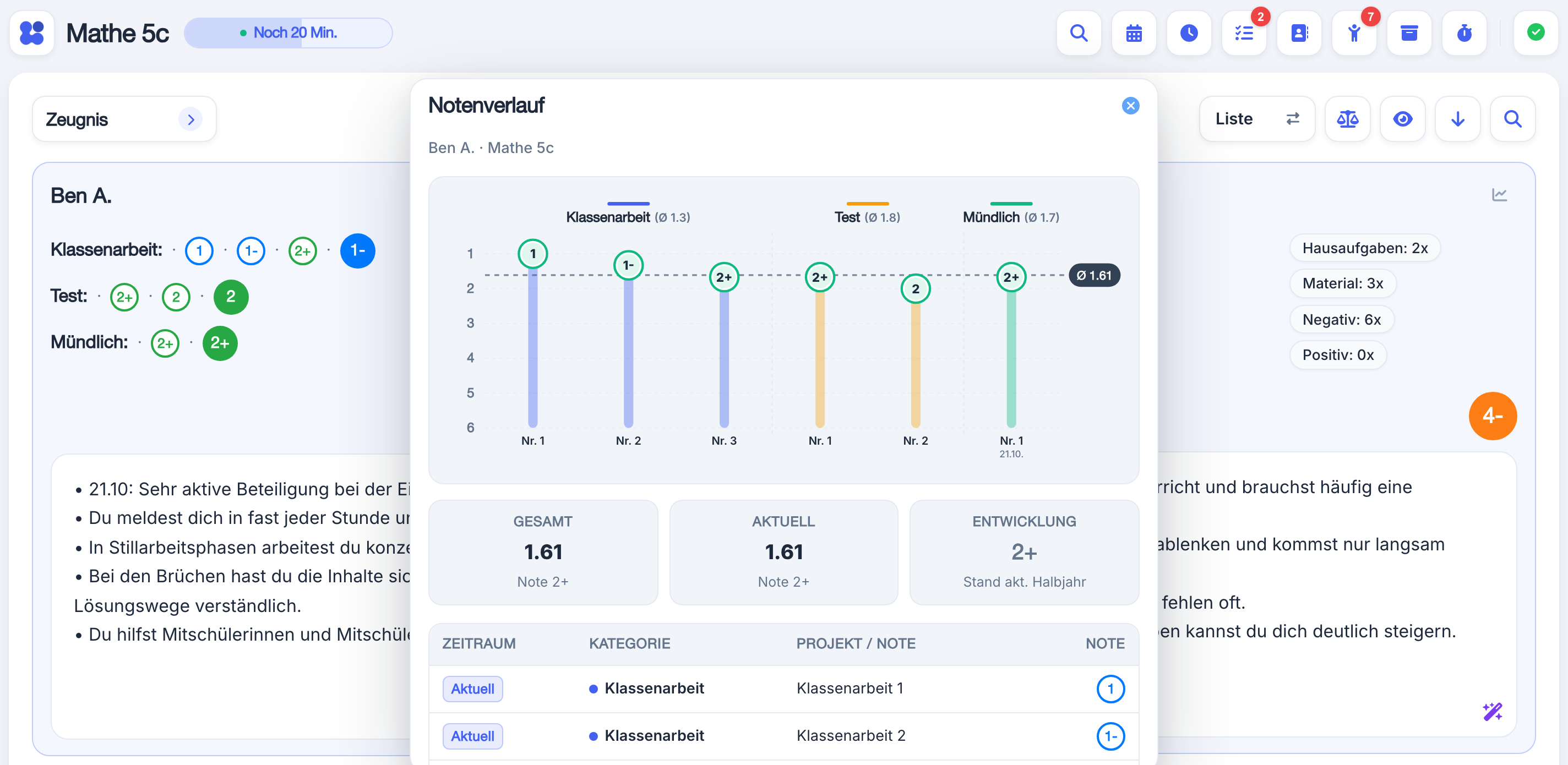
Task: Open the app logo home button
Action: [31, 33]
